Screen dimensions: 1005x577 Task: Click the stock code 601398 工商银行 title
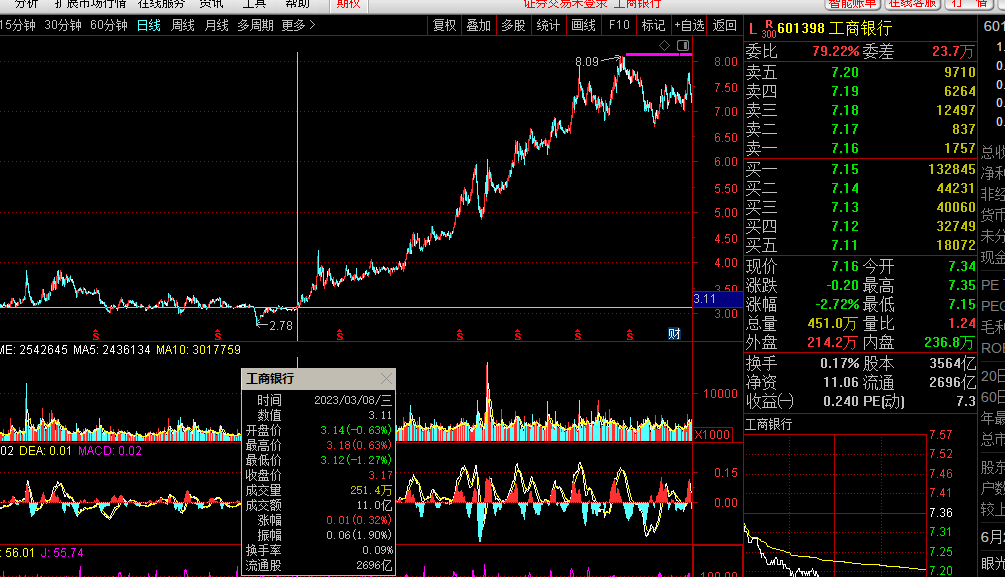pos(834,29)
